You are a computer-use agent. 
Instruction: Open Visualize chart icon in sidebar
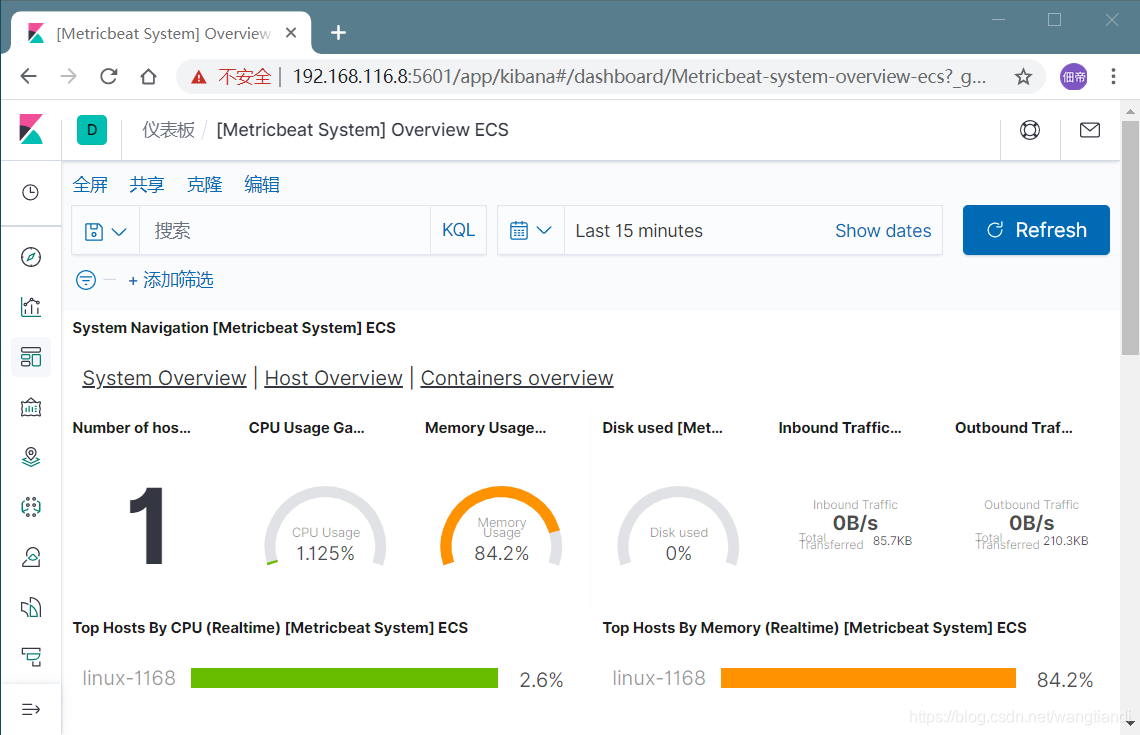(x=31, y=307)
